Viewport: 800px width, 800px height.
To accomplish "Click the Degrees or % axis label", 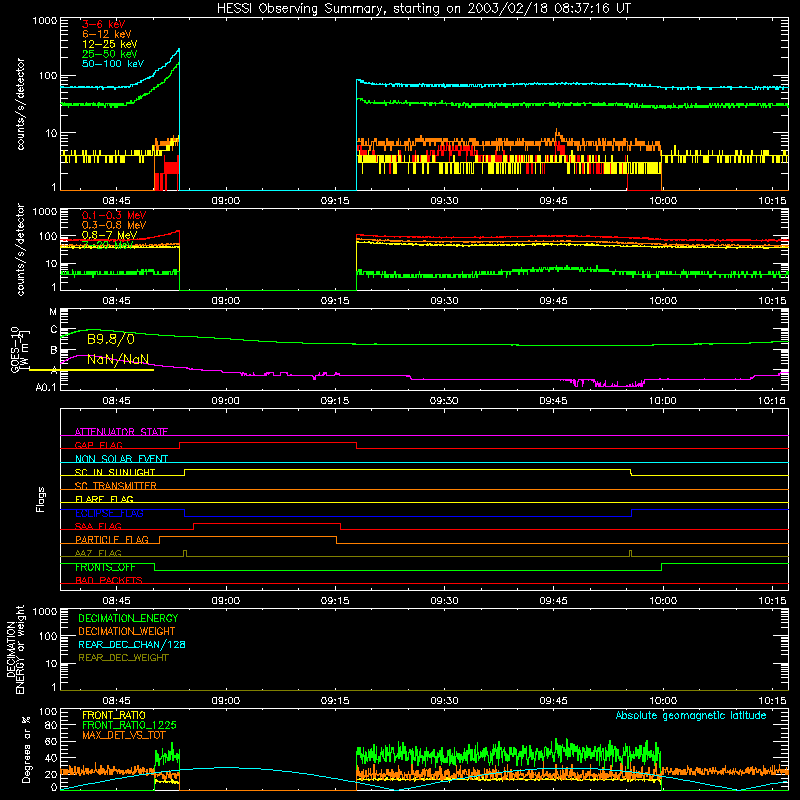I will pyautogui.click(x=26, y=749).
